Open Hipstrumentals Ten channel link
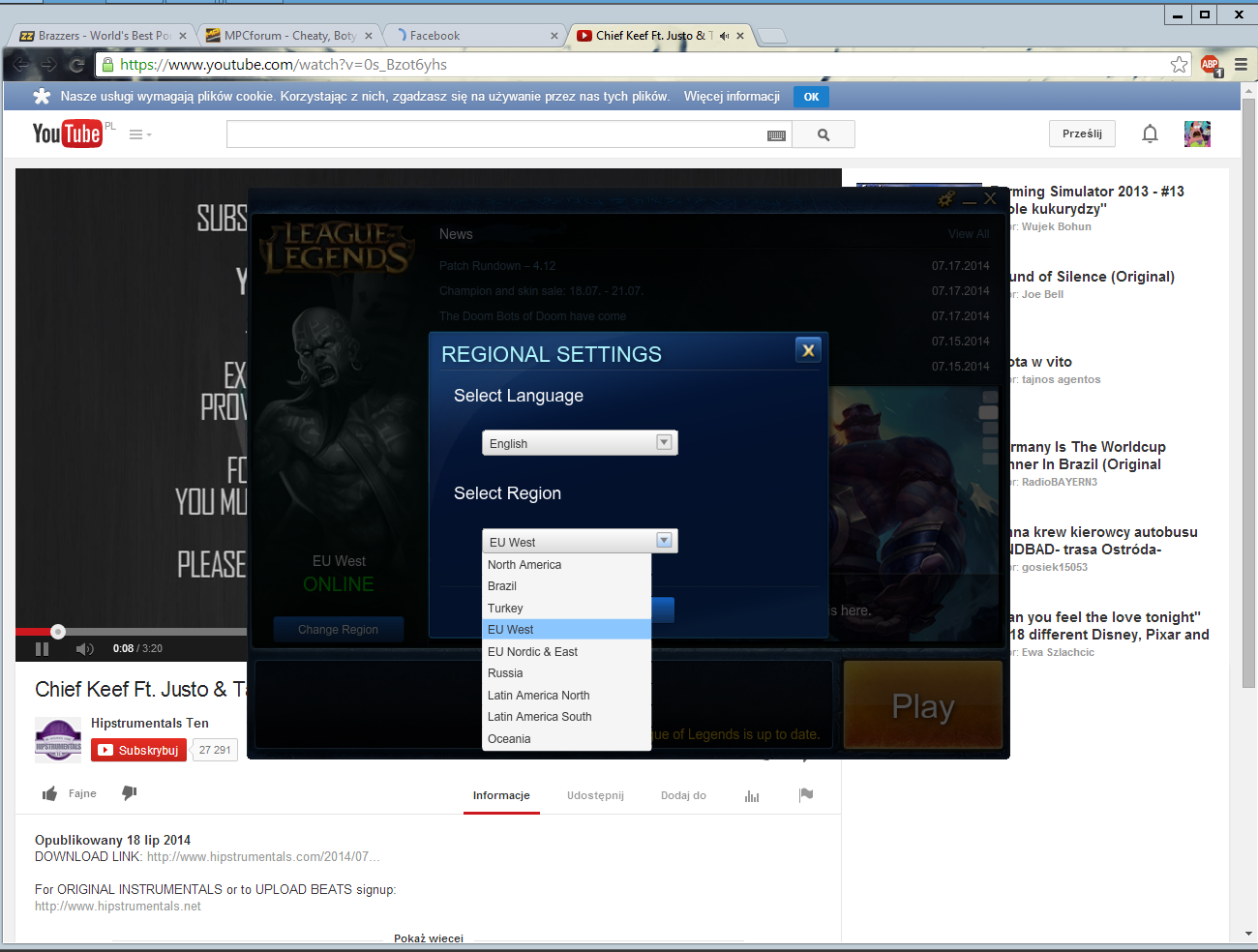 (149, 723)
